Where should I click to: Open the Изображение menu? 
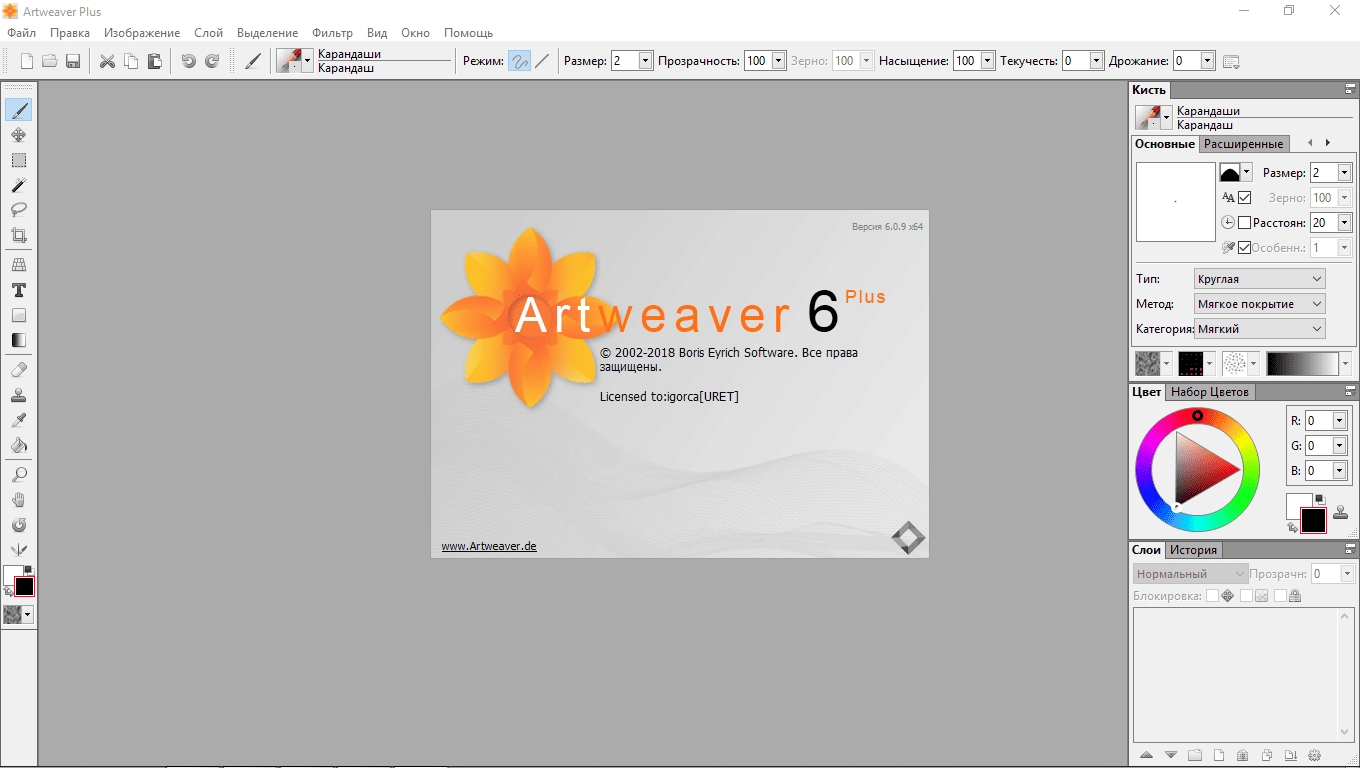point(142,33)
